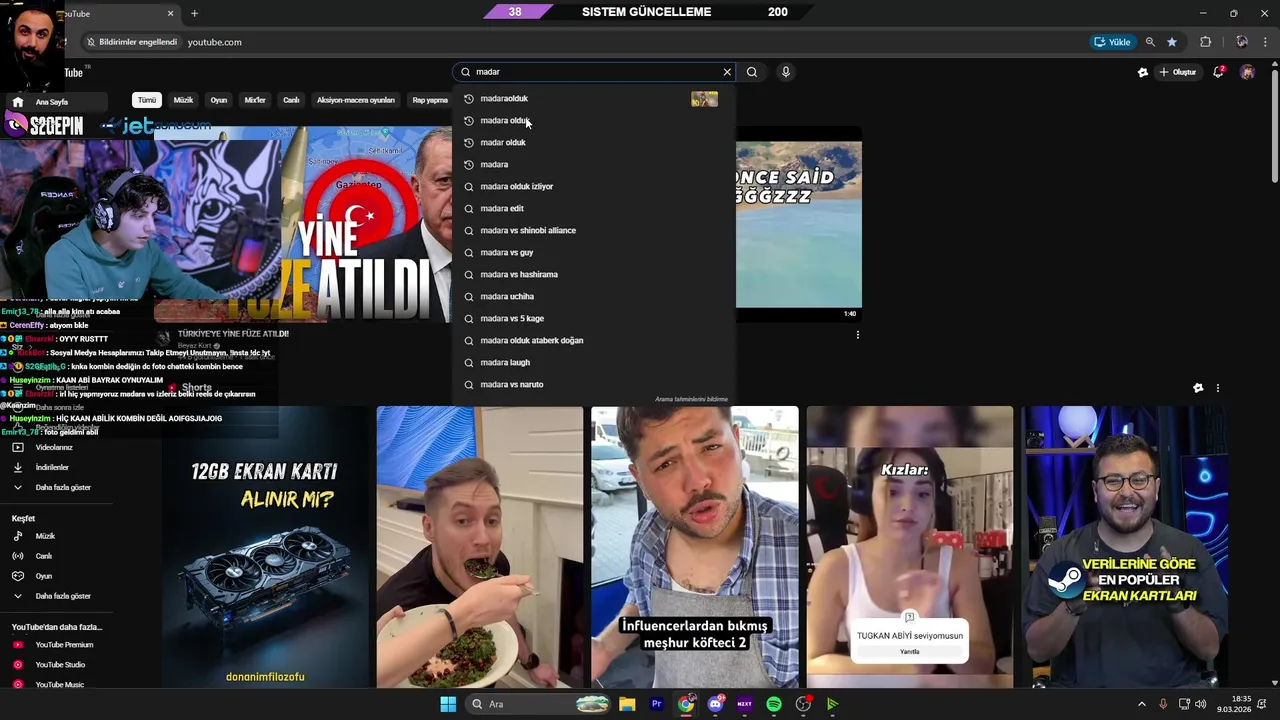
Task: Select suggestion "madara vs guy"
Action: tap(594, 252)
